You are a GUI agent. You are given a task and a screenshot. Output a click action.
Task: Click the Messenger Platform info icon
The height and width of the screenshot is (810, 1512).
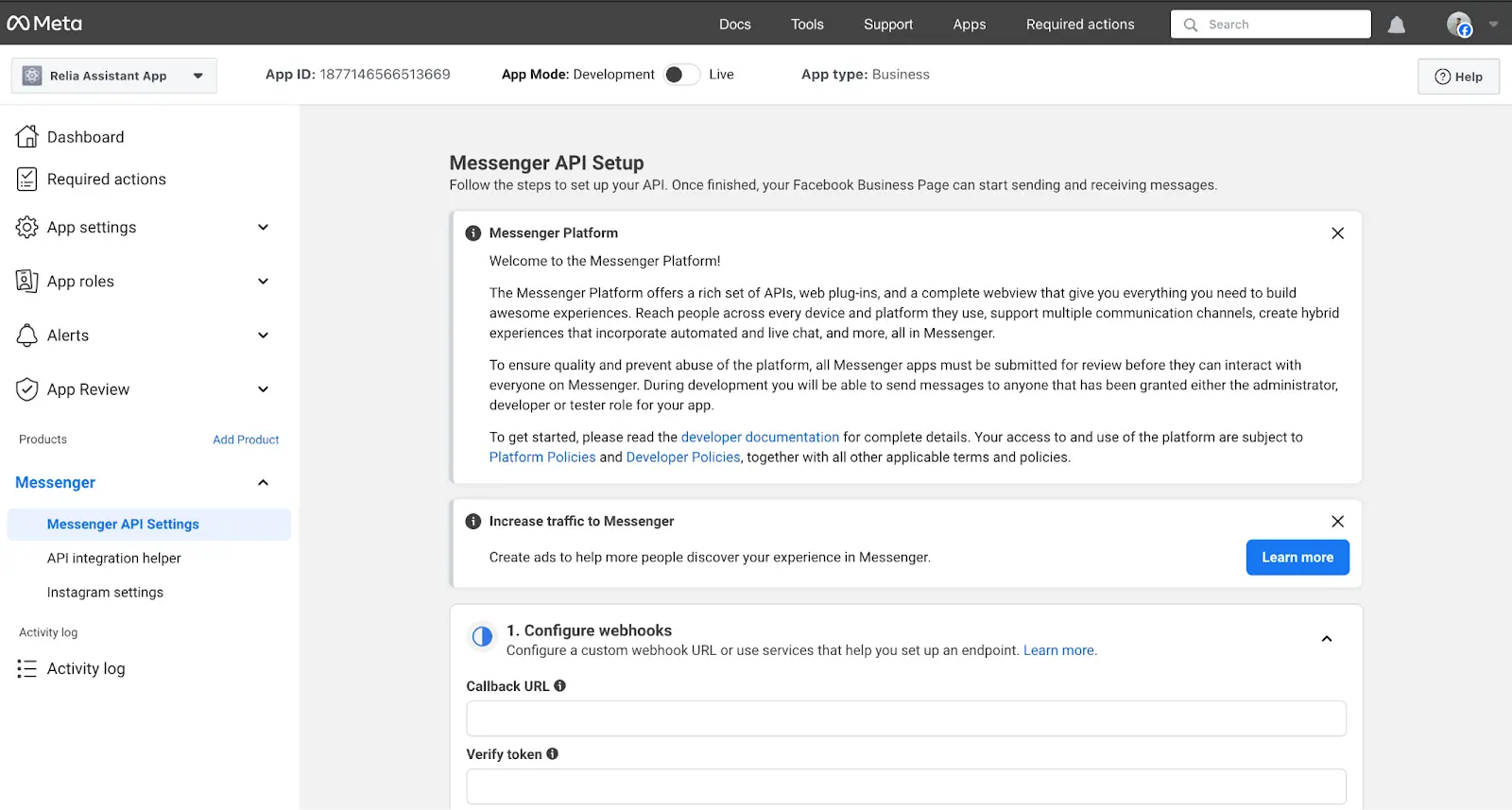[473, 233]
